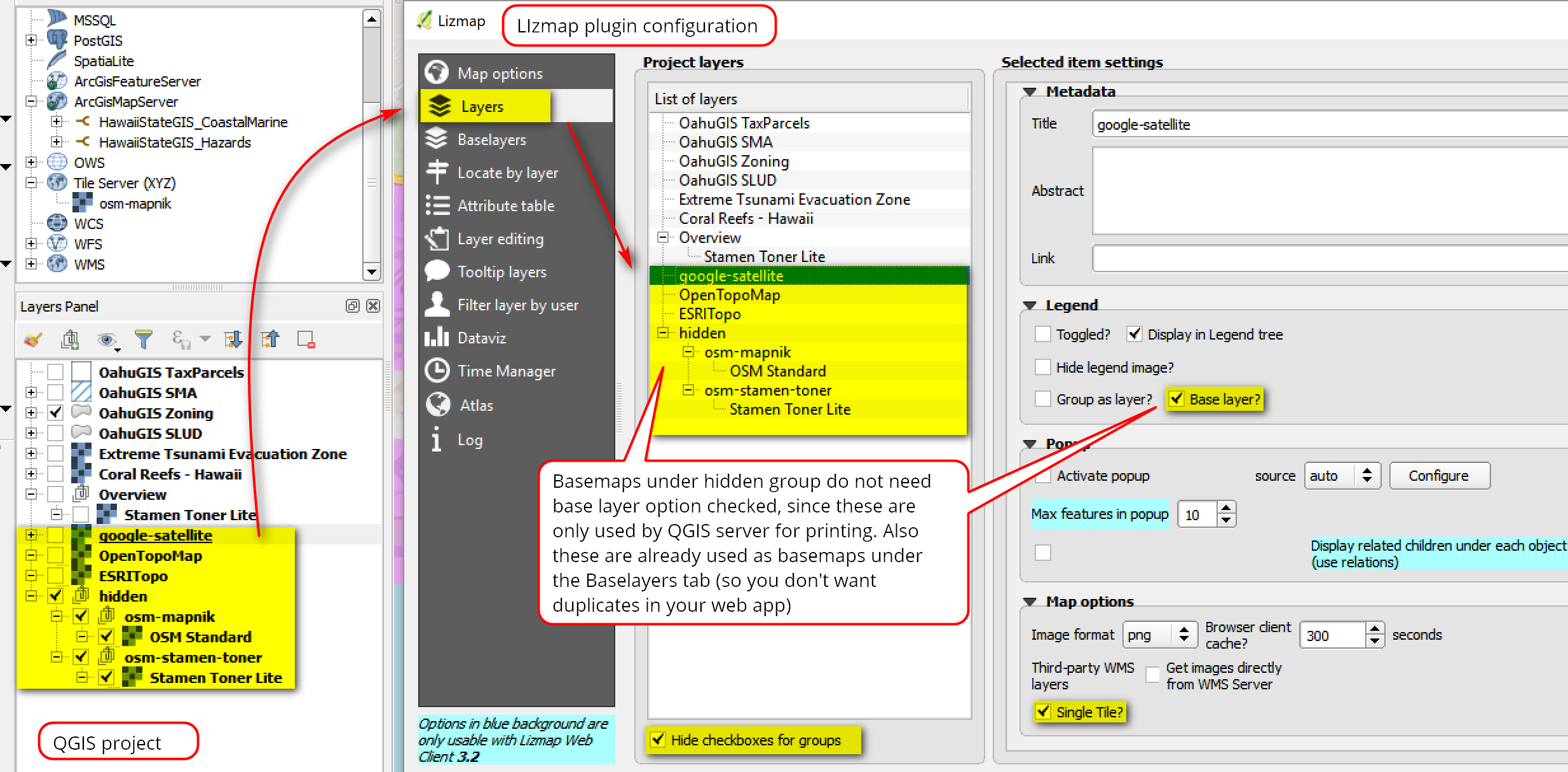Click the manage map themes eye icon

coord(107,340)
